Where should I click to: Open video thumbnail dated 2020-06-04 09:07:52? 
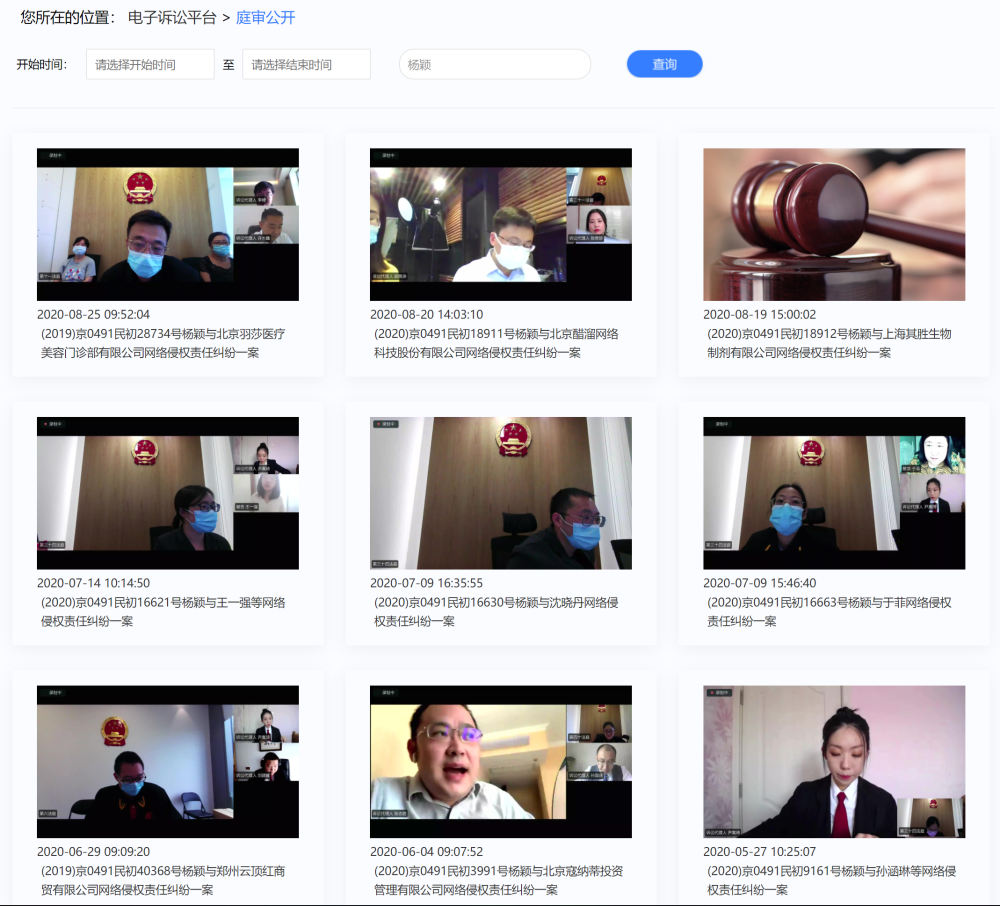[501, 761]
